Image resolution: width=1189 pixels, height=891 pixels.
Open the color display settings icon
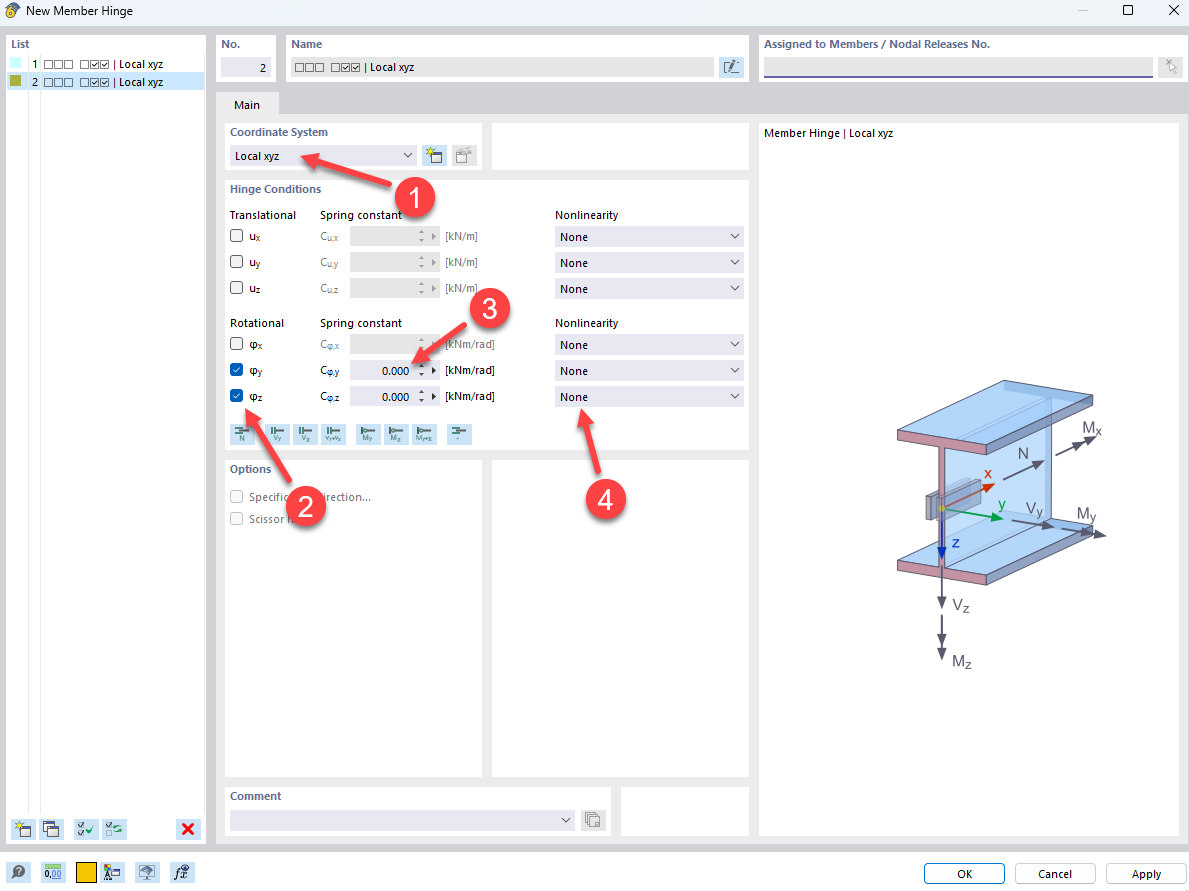coord(112,872)
